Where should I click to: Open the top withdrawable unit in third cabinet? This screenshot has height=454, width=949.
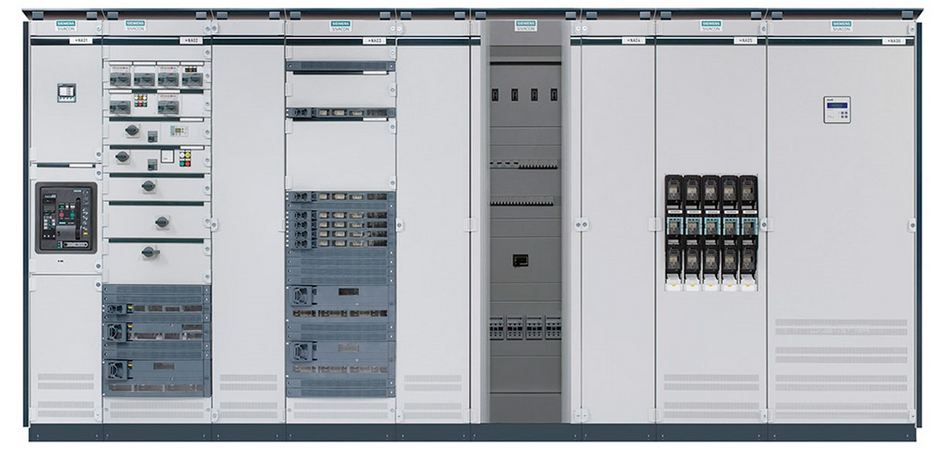[x=340, y=66]
